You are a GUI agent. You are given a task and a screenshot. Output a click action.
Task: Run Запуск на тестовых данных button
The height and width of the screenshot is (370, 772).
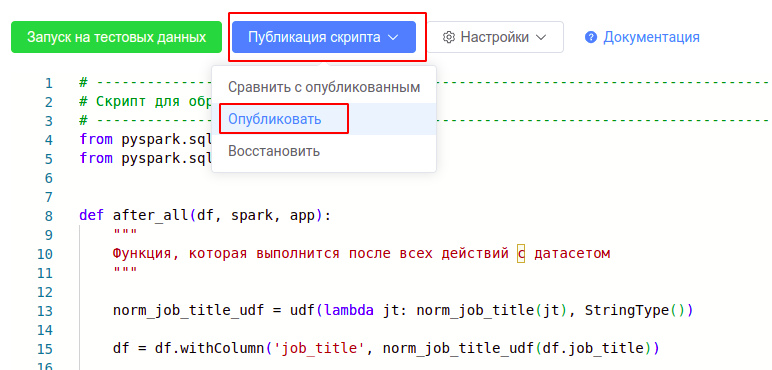pos(116,37)
